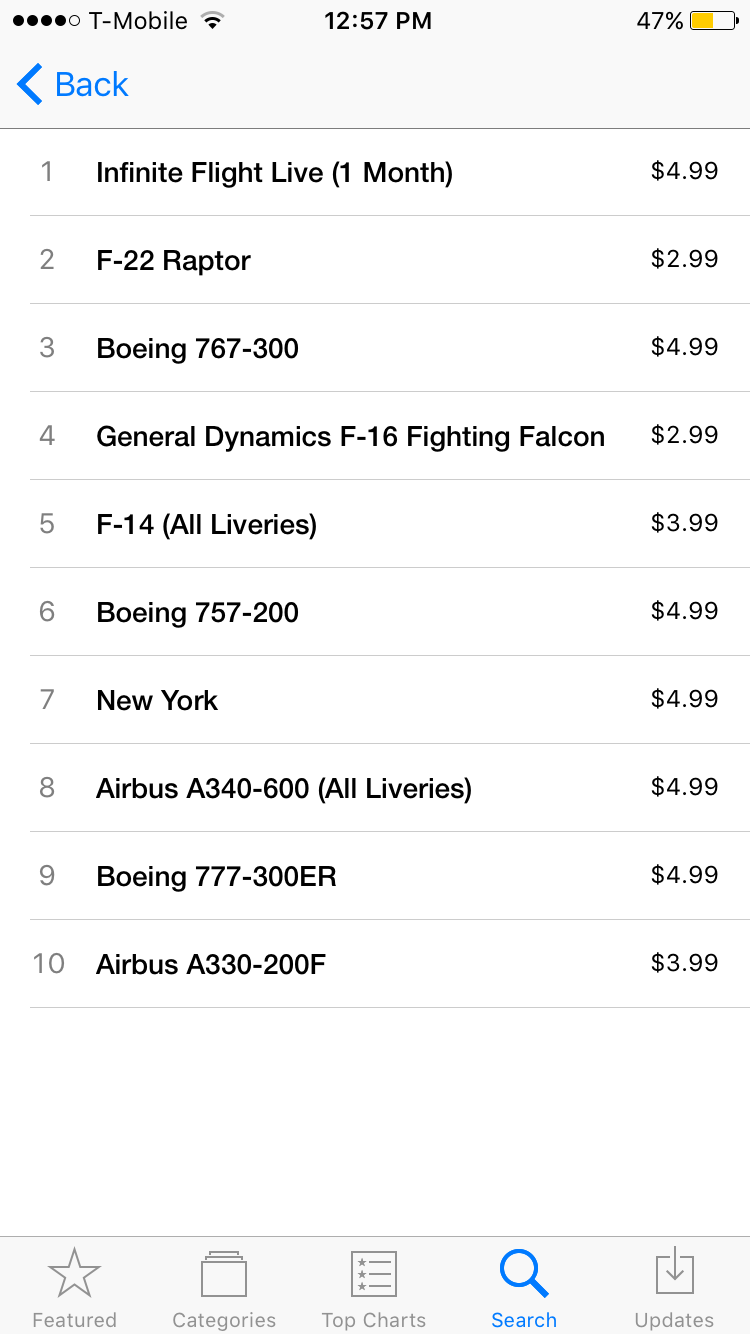Tap the $3.99 price for Airbus A330-200F
The image size is (750, 1334).
point(684,963)
